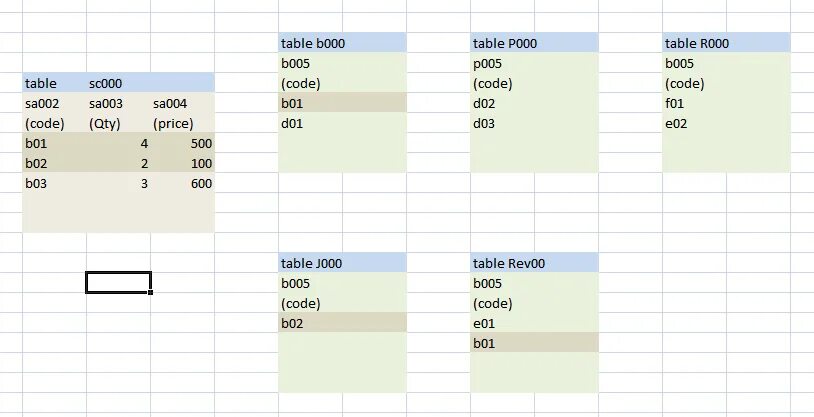814x417 pixels.
Task: Click the 'sa003' column label cell
Action: point(118,103)
